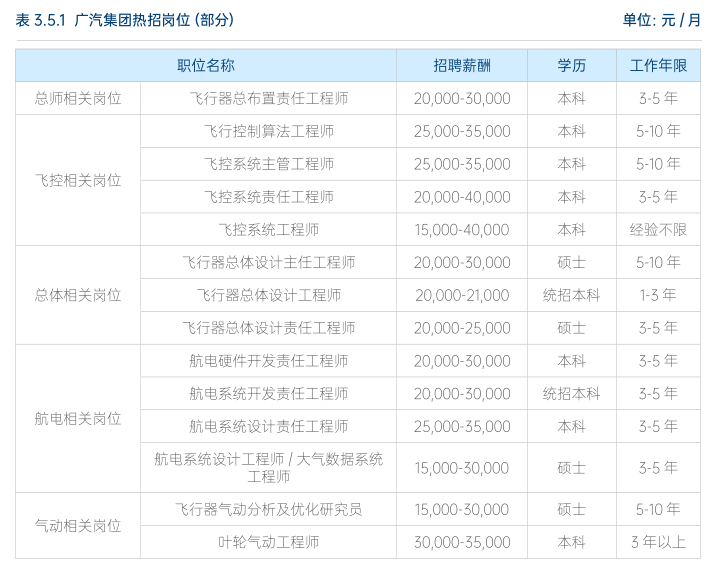Click salary 25,000-35,000 for 航电系统设计责任工程师

[x=462, y=426]
